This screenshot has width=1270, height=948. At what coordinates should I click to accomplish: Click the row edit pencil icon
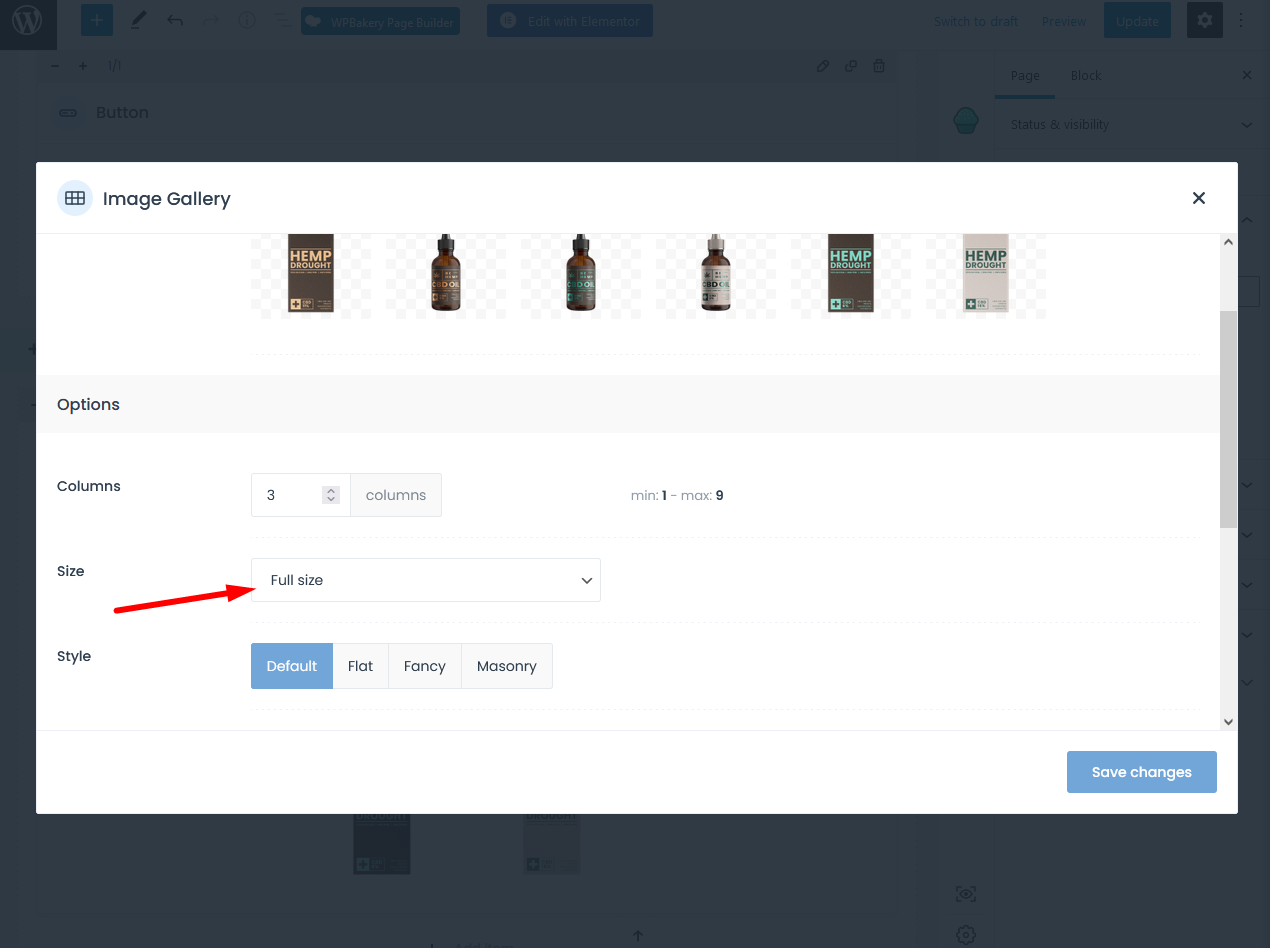[x=823, y=67]
